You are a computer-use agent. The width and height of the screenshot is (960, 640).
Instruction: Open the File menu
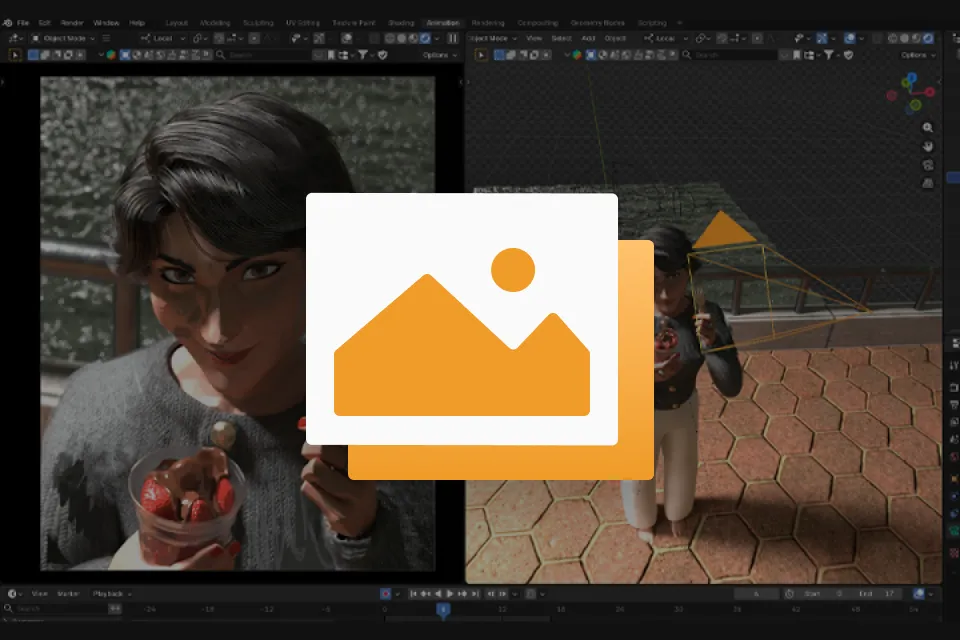[x=23, y=23]
